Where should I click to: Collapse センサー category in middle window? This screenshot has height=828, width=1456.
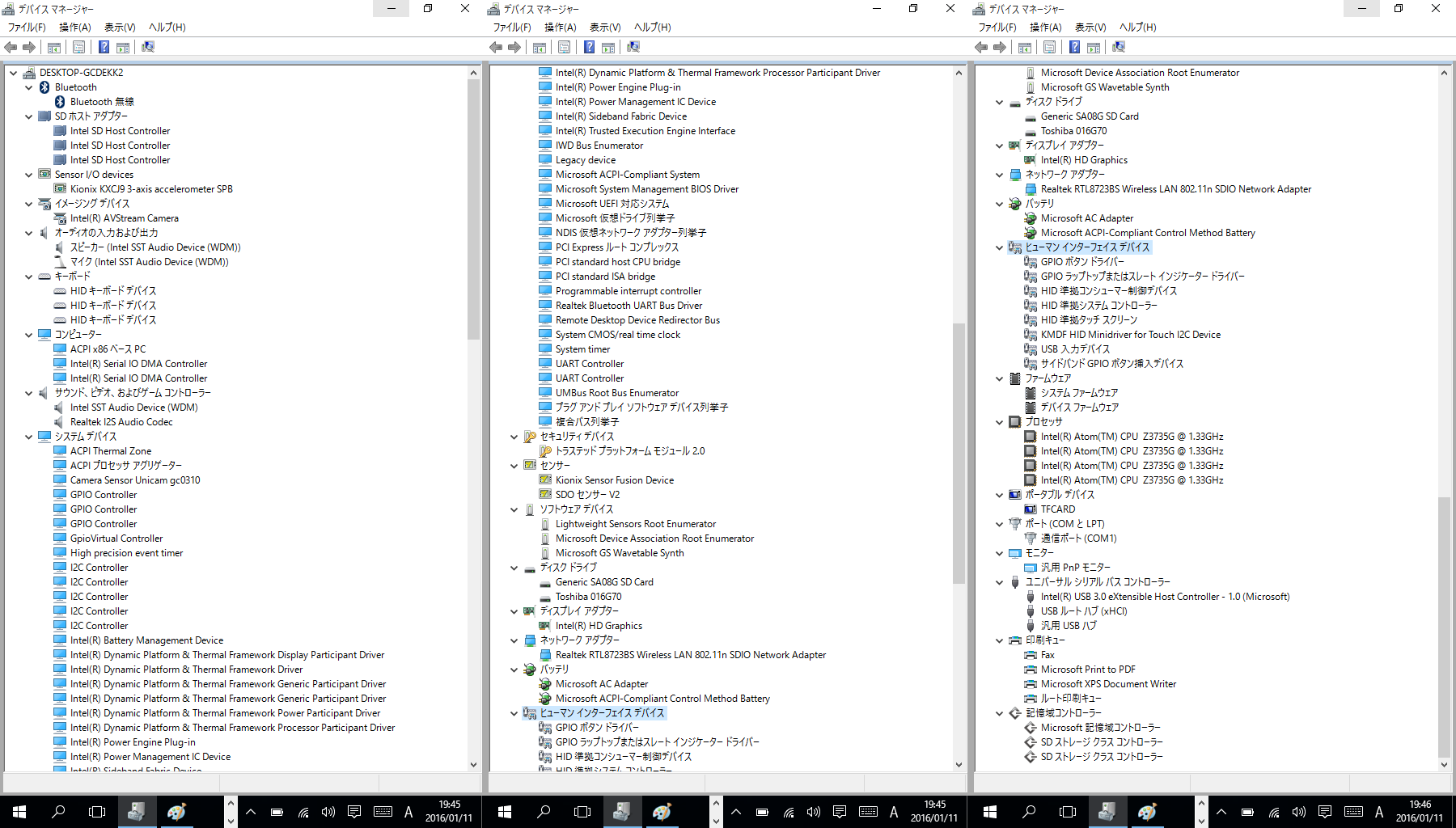(x=514, y=466)
